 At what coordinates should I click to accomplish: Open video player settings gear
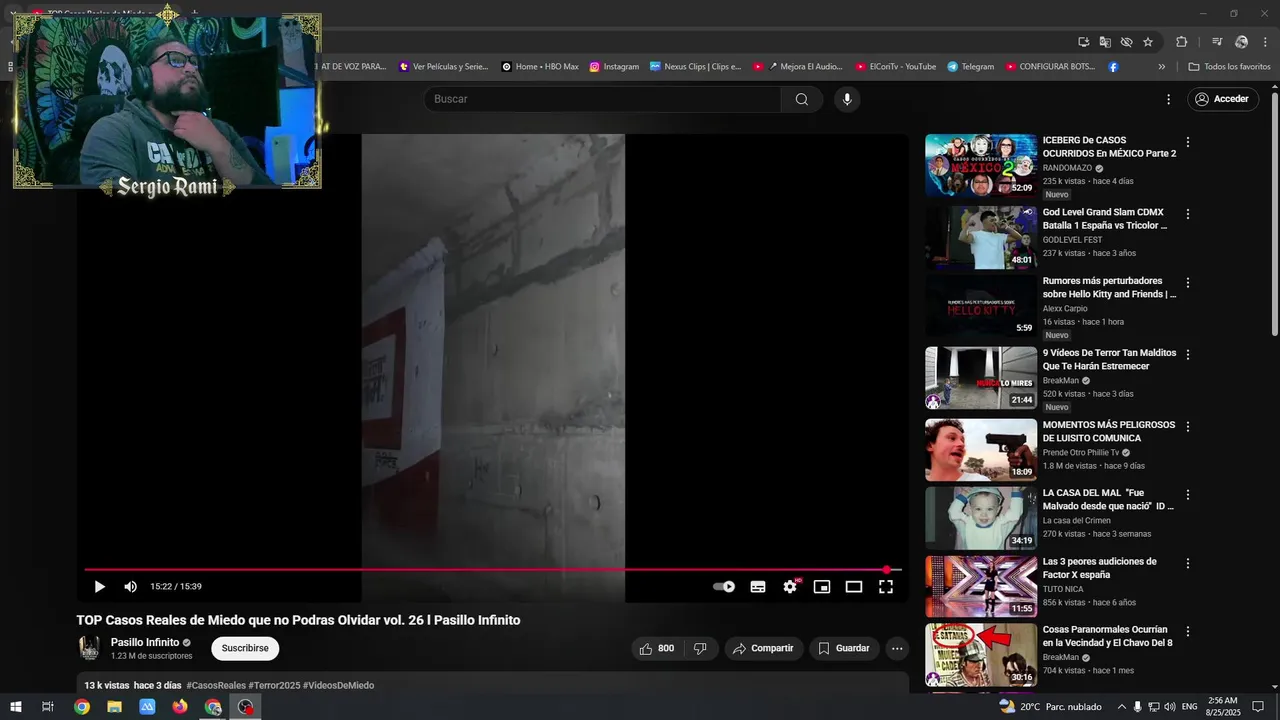(x=790, y=587)
